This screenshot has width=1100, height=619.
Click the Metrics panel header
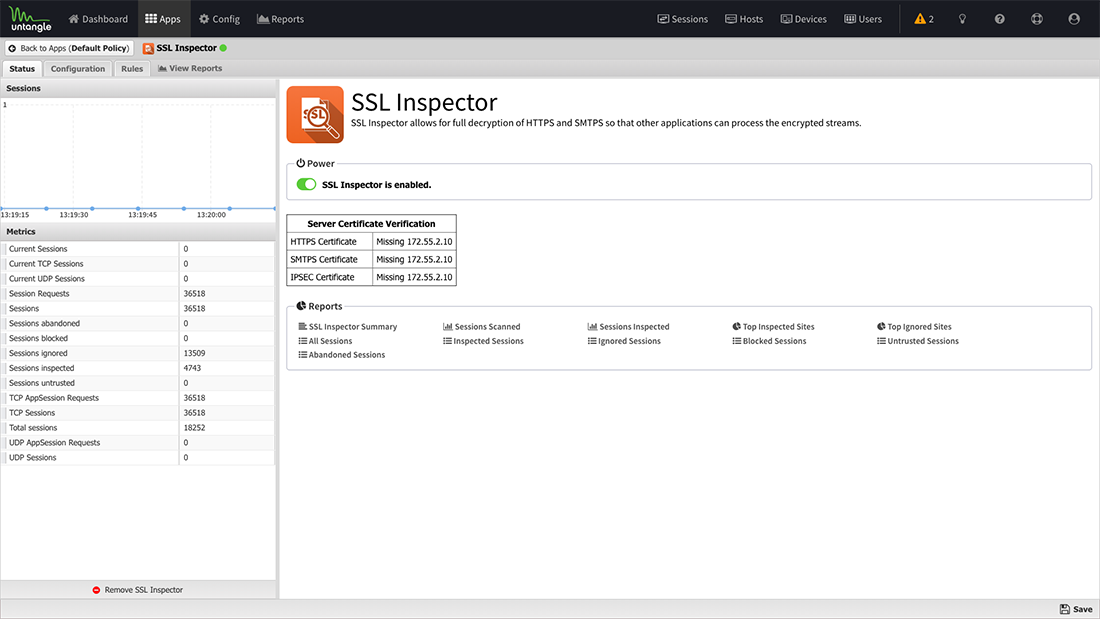138,232
